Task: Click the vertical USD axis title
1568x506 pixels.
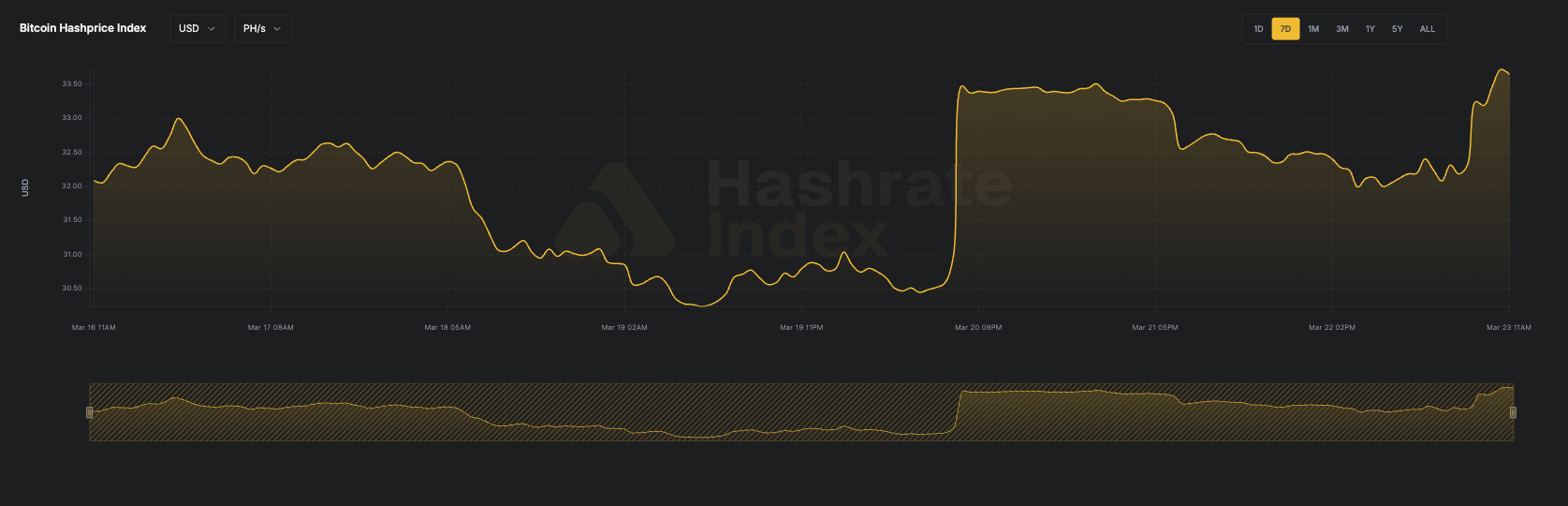Action: tap(25, 187)
